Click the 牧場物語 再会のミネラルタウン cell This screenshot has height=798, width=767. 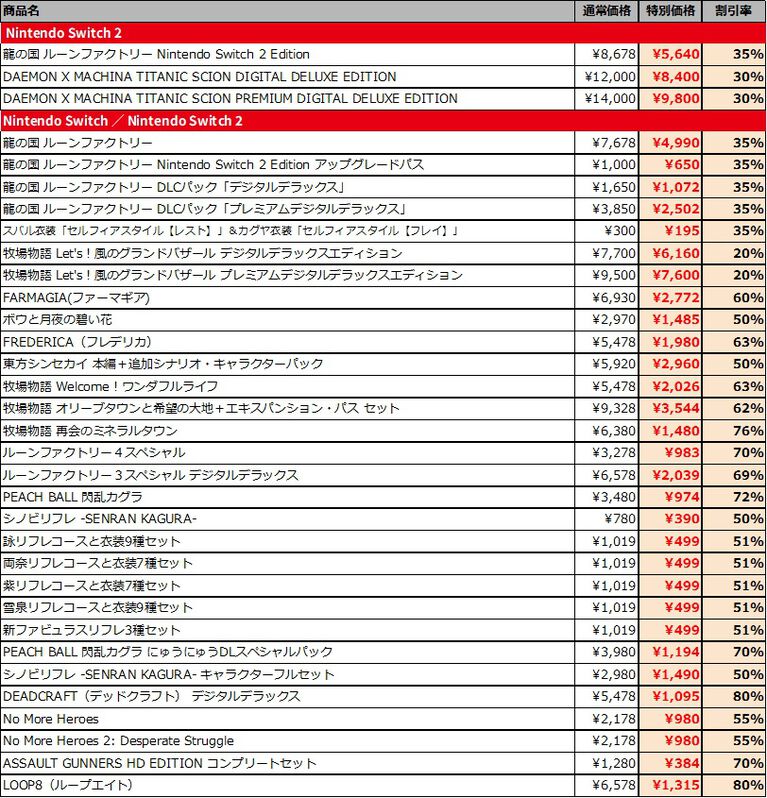[90, 431]
